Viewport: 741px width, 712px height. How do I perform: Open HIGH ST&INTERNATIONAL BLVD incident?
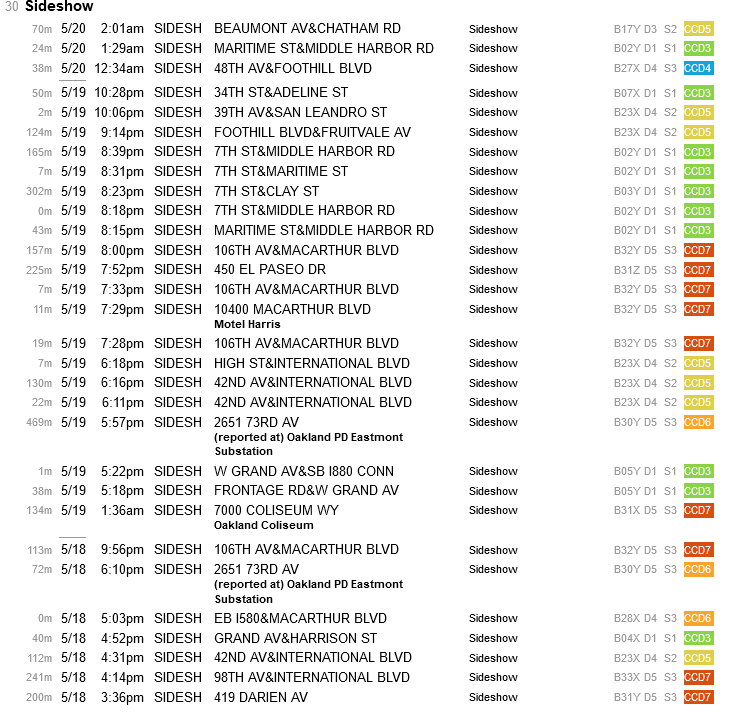click(x=312, y=363)
